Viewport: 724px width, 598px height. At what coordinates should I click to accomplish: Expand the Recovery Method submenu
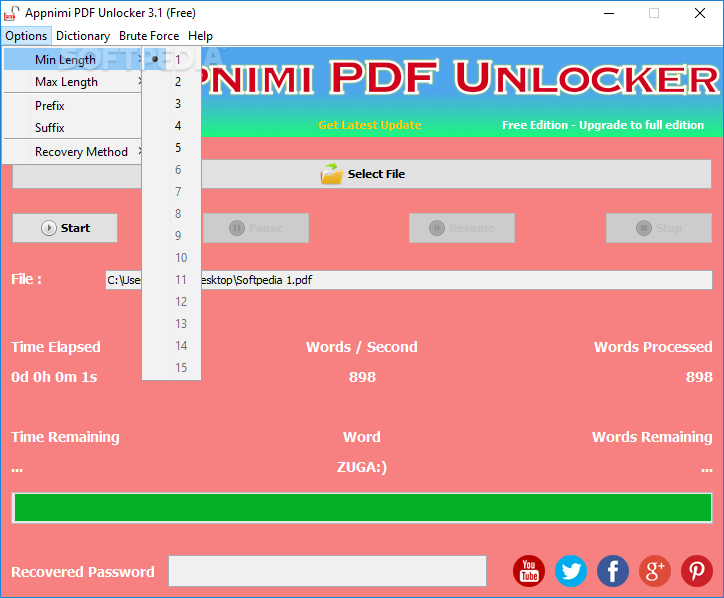pyautogui.click(x=72, y=151)
